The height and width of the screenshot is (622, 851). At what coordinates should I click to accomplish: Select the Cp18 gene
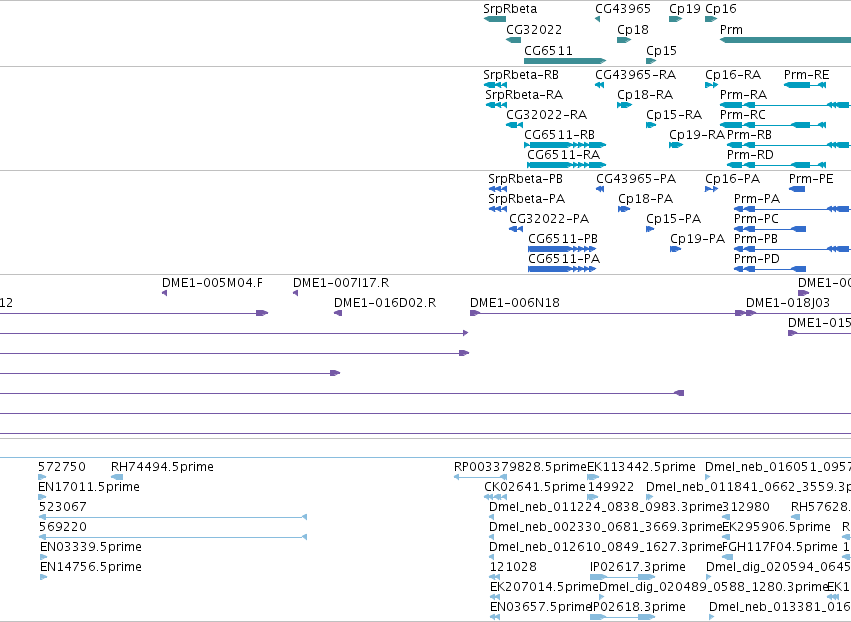tap(624, 40)
